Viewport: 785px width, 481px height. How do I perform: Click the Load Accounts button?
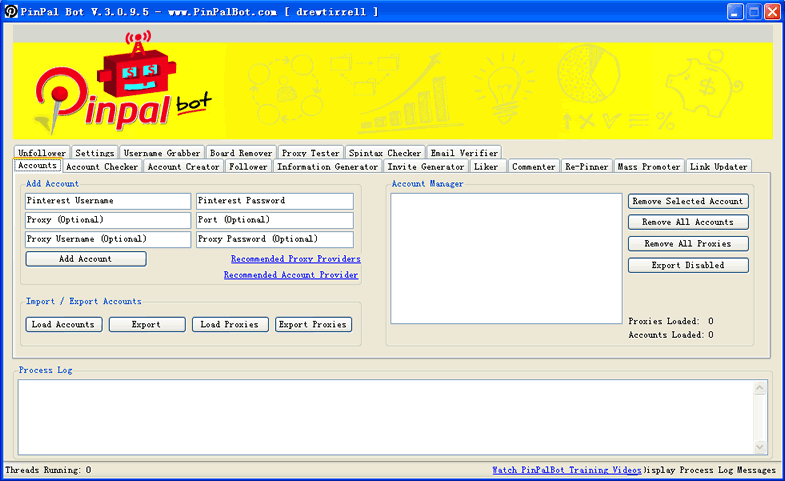tap(64, 324)
